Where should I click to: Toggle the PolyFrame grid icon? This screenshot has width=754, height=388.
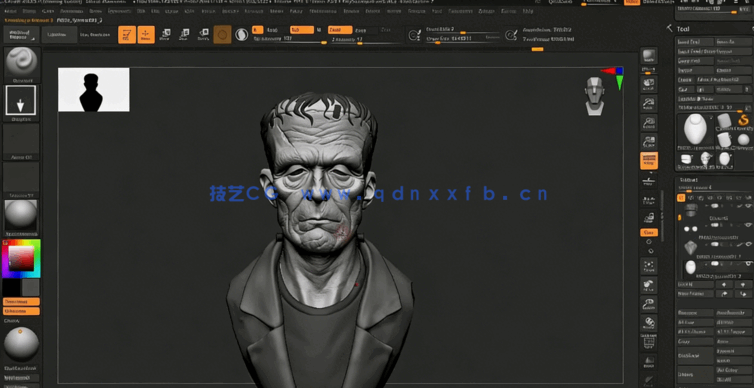pos(649,342)
